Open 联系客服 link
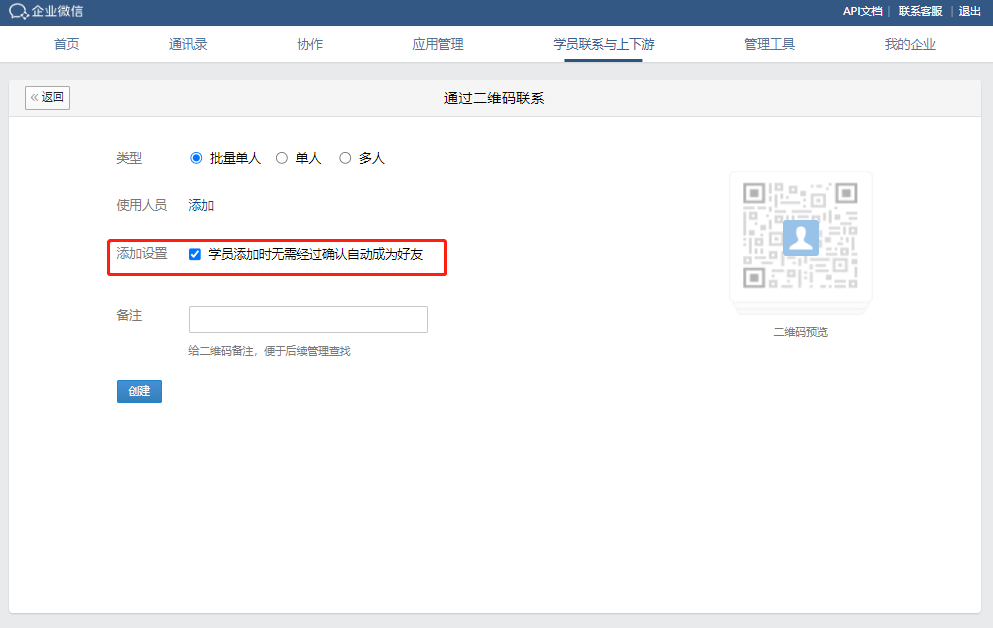The height and width of the screenshot is (628, 993). [920, 11]
